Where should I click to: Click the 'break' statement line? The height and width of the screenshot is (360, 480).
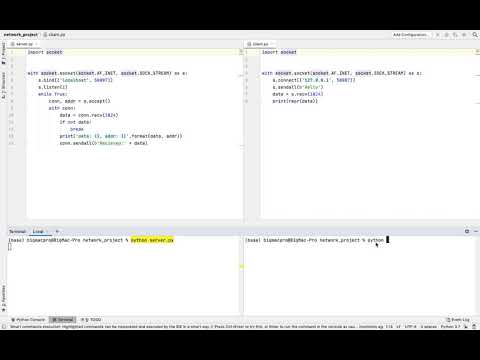coord(77,129)
